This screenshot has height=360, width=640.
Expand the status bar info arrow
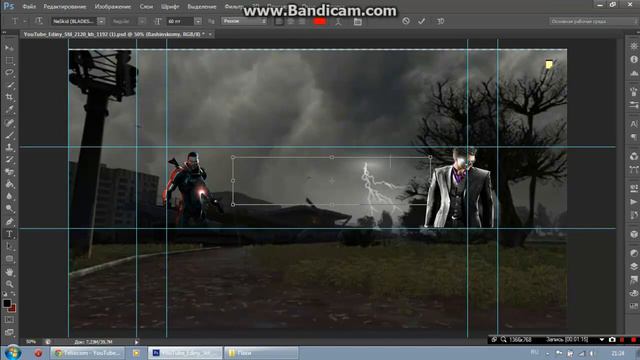coord(136,342)
